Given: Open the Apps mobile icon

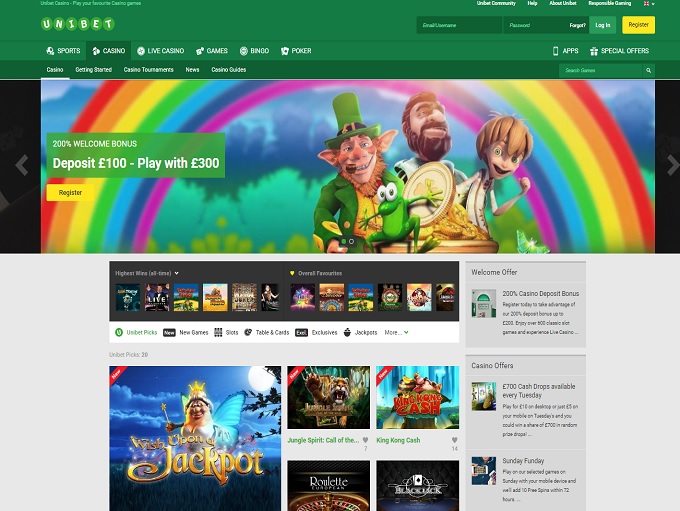Looking at the screenshot, I should pyautogui.click(x=555, y=50).
